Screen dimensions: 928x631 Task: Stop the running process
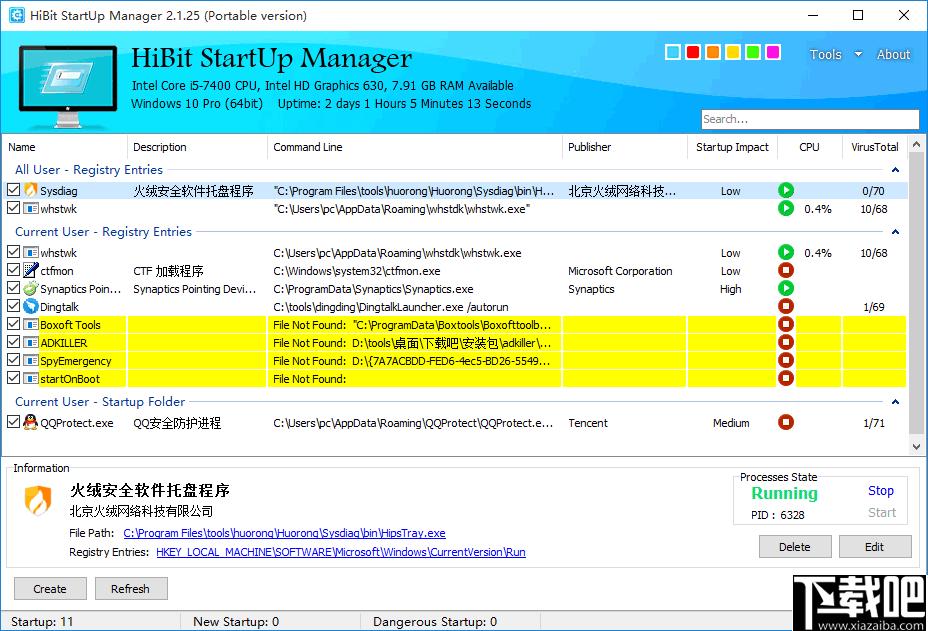(881, 491)
